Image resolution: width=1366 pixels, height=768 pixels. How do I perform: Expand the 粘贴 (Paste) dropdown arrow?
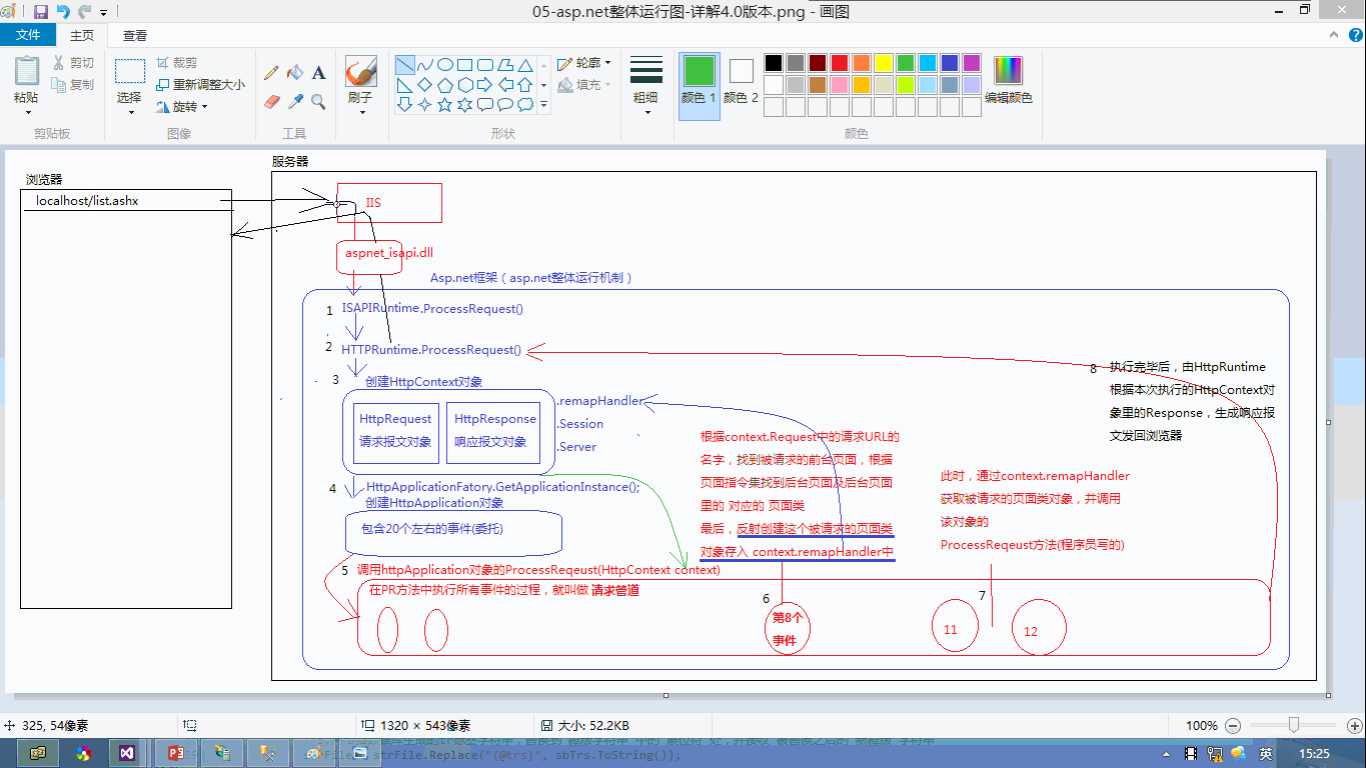pyautogui.click(x=27, y=112)
